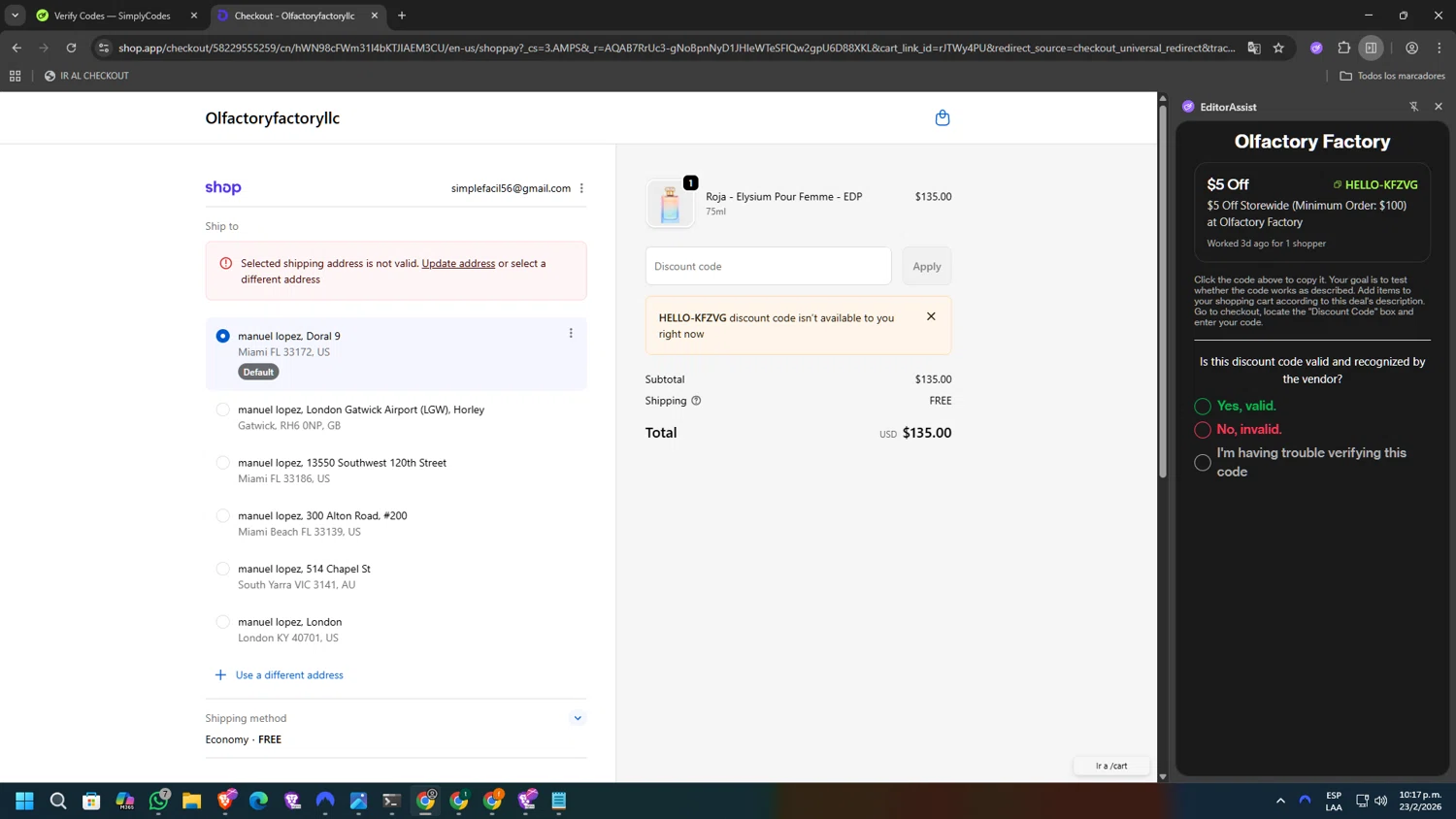This screenshot has height=819, width=1456.
Task: Open the apps grid in bookmarks bar
Action: click(15, 76)
